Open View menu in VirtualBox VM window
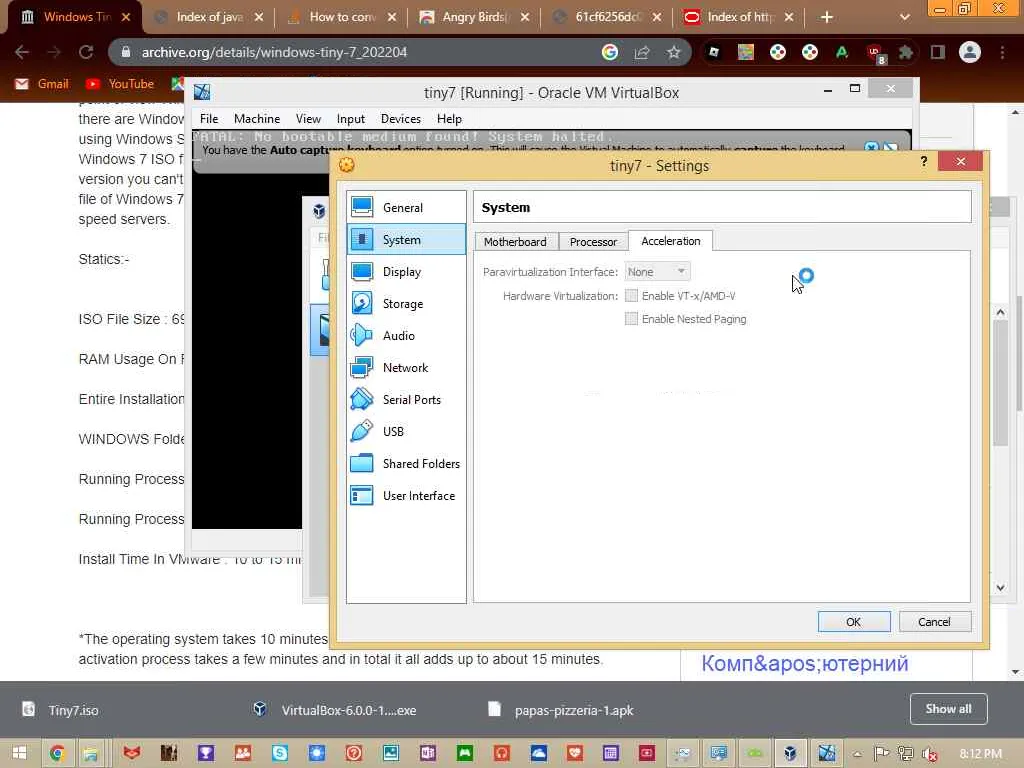Image resolution: width=1024 pixels, height=768 pixels. tap(308, 119)
